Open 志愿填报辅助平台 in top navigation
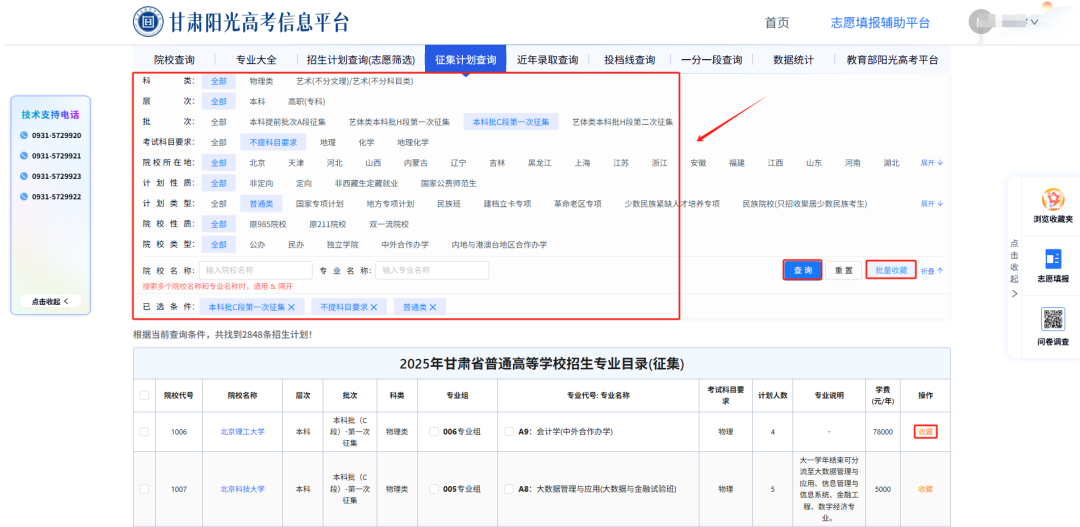 pos(880,23)
